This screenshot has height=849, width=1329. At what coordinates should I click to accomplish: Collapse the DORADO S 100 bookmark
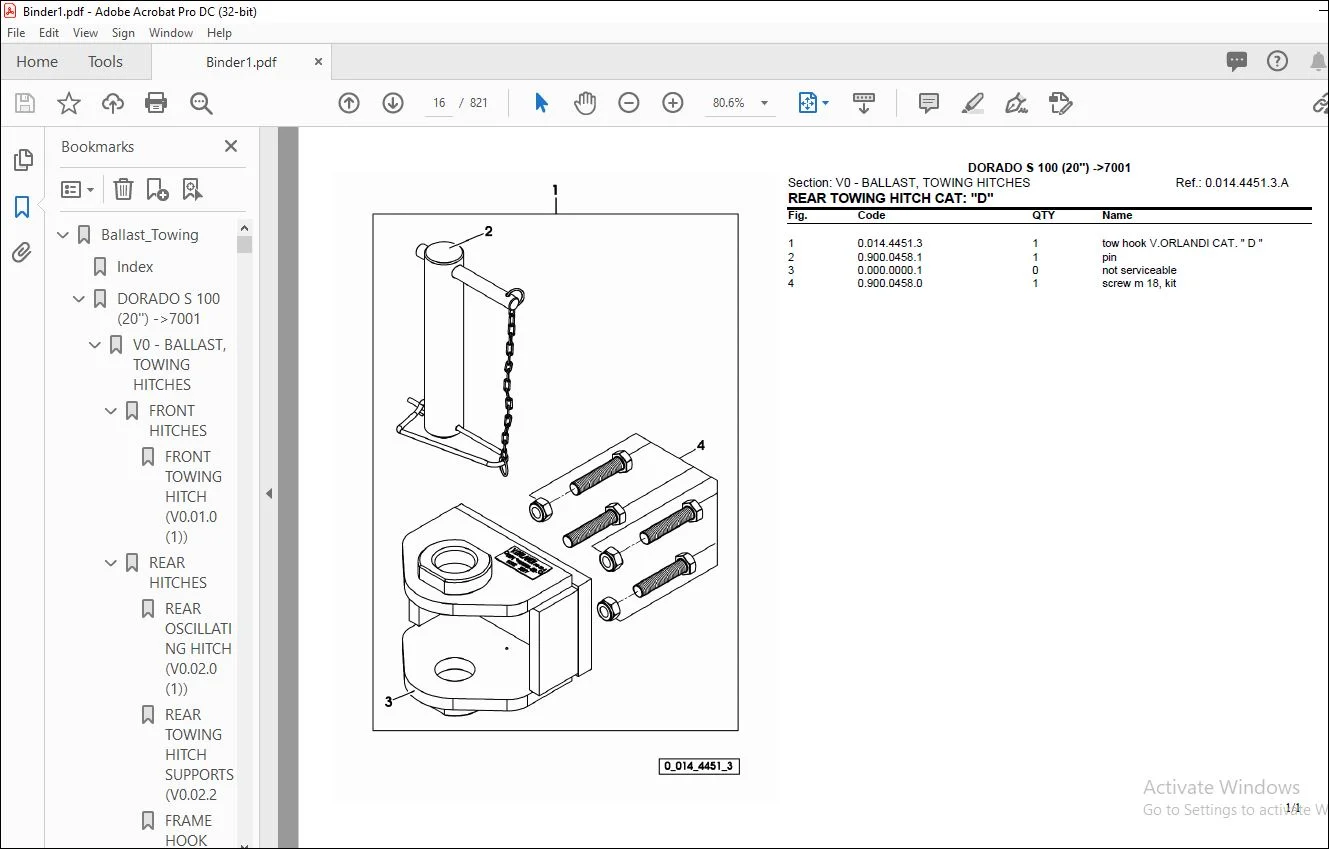coord(80,299)
